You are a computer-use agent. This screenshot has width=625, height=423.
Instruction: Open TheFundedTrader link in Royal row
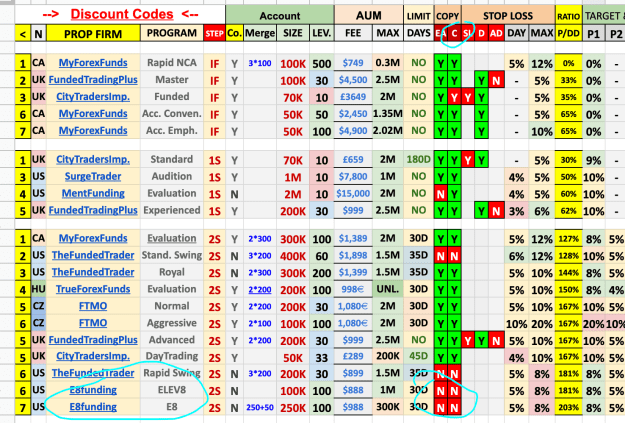(93, 272)
